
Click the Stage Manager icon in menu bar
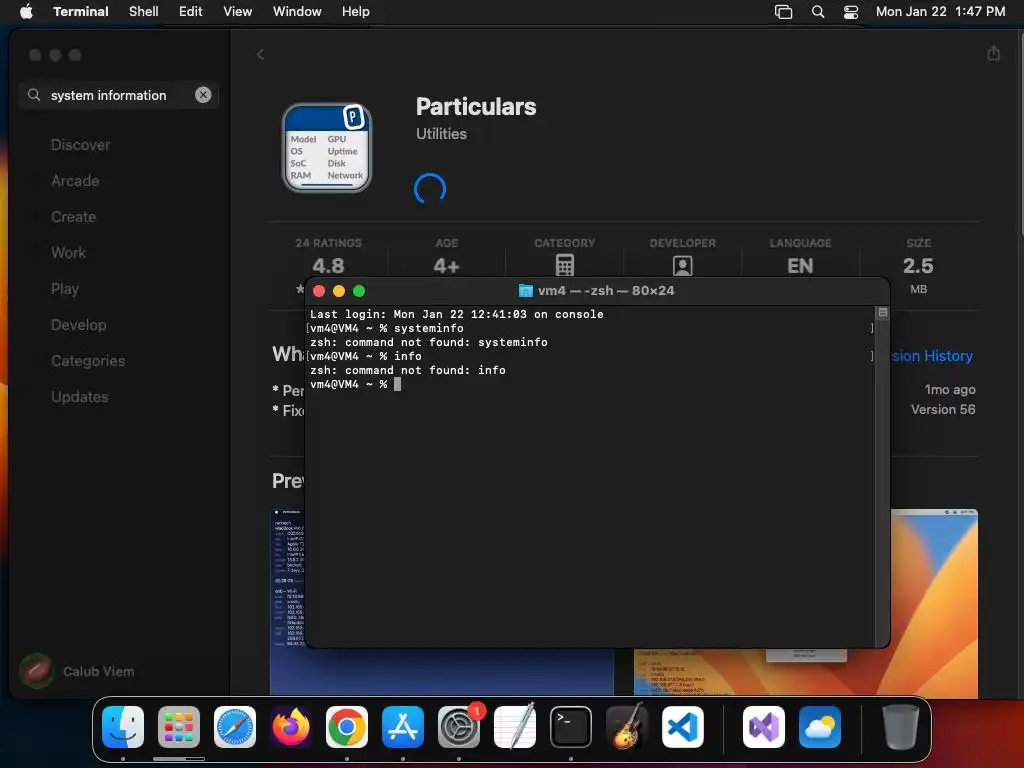783,12
